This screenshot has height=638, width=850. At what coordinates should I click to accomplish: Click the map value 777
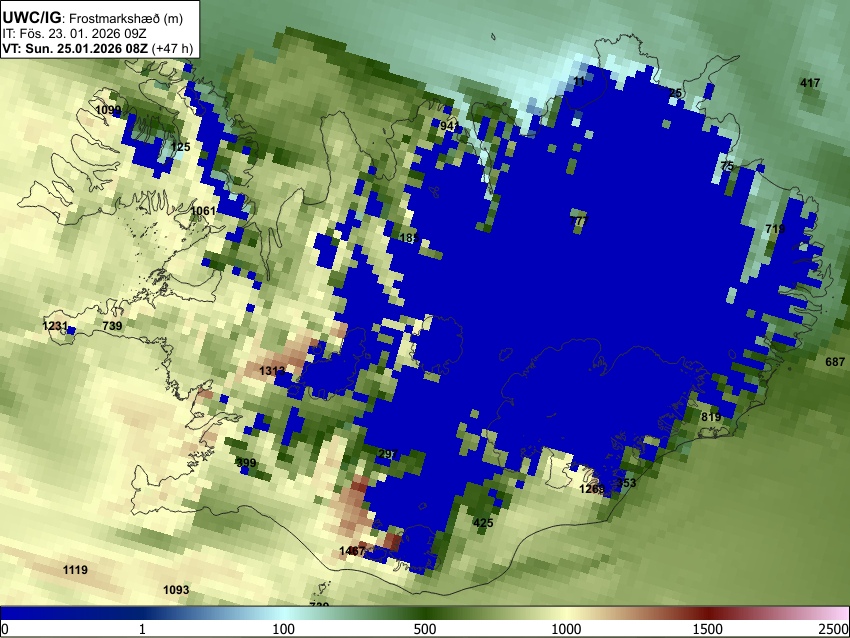pos(579,221)
